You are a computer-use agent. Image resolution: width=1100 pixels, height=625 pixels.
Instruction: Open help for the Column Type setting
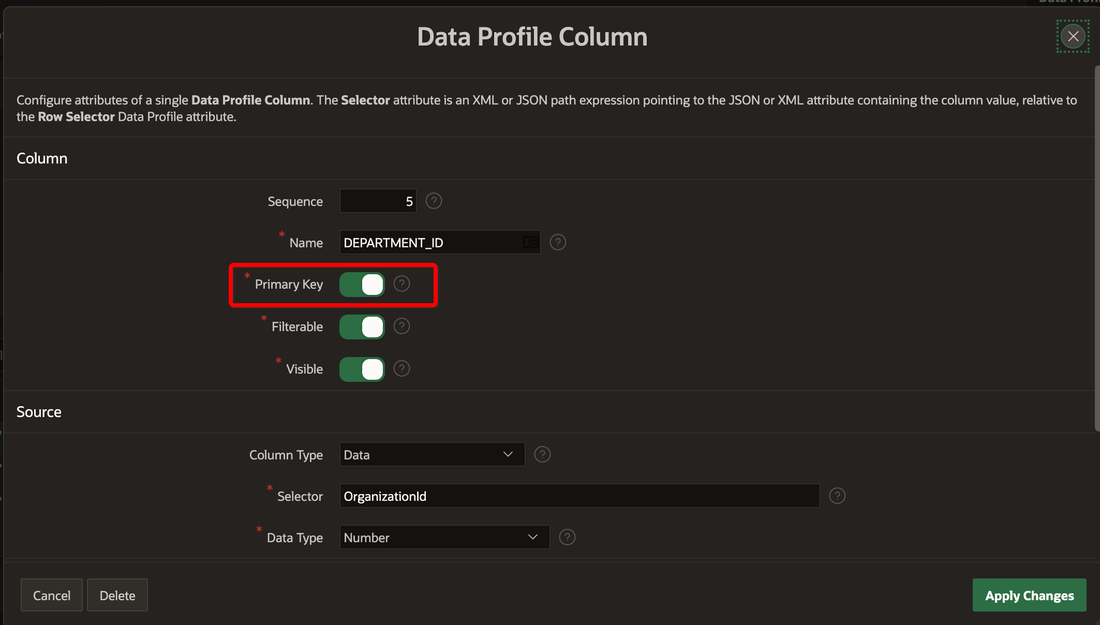pos(541,454)
